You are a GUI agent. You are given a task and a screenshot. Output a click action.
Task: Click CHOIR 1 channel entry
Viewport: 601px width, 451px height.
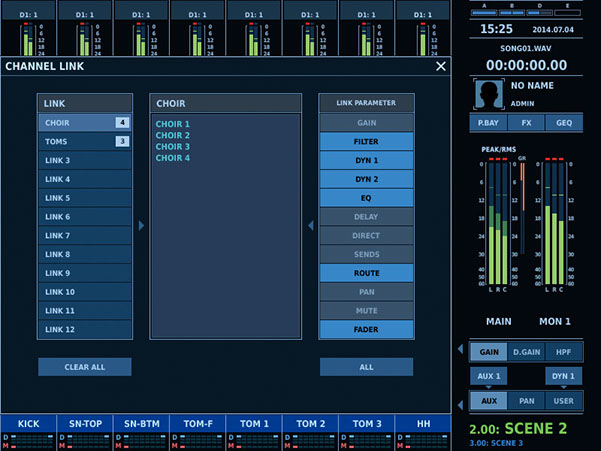[172, 124]
